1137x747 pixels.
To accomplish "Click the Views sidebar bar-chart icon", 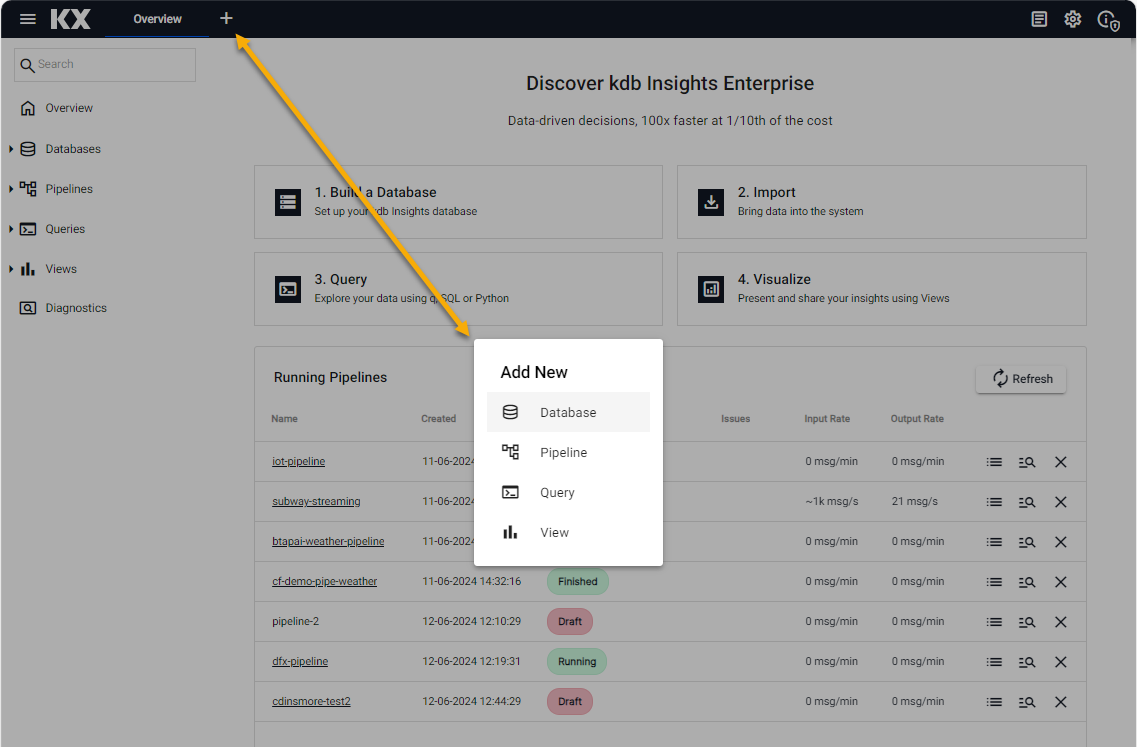I will (x=28, y=269).
